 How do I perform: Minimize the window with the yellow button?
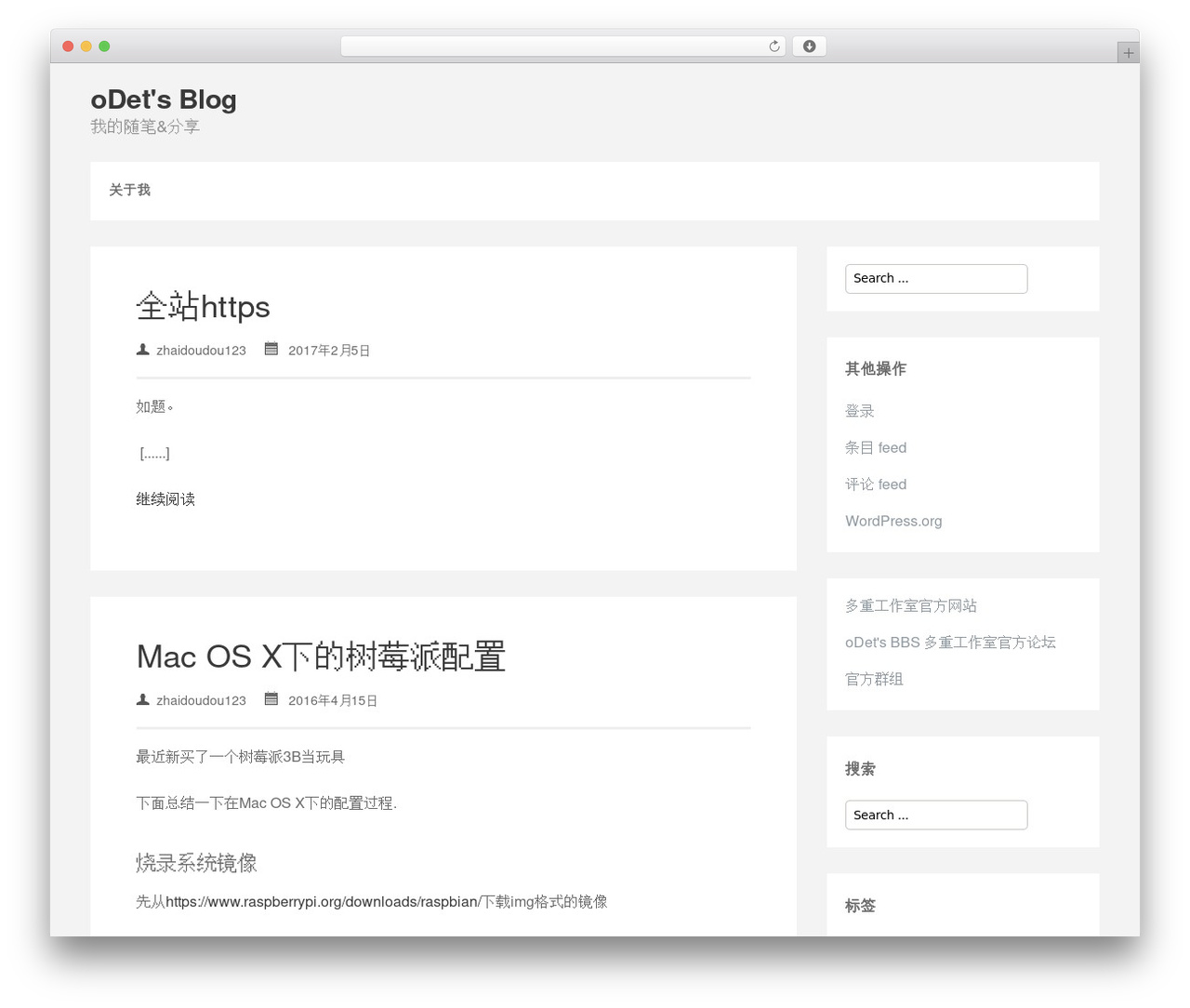(x=86, y=46)
